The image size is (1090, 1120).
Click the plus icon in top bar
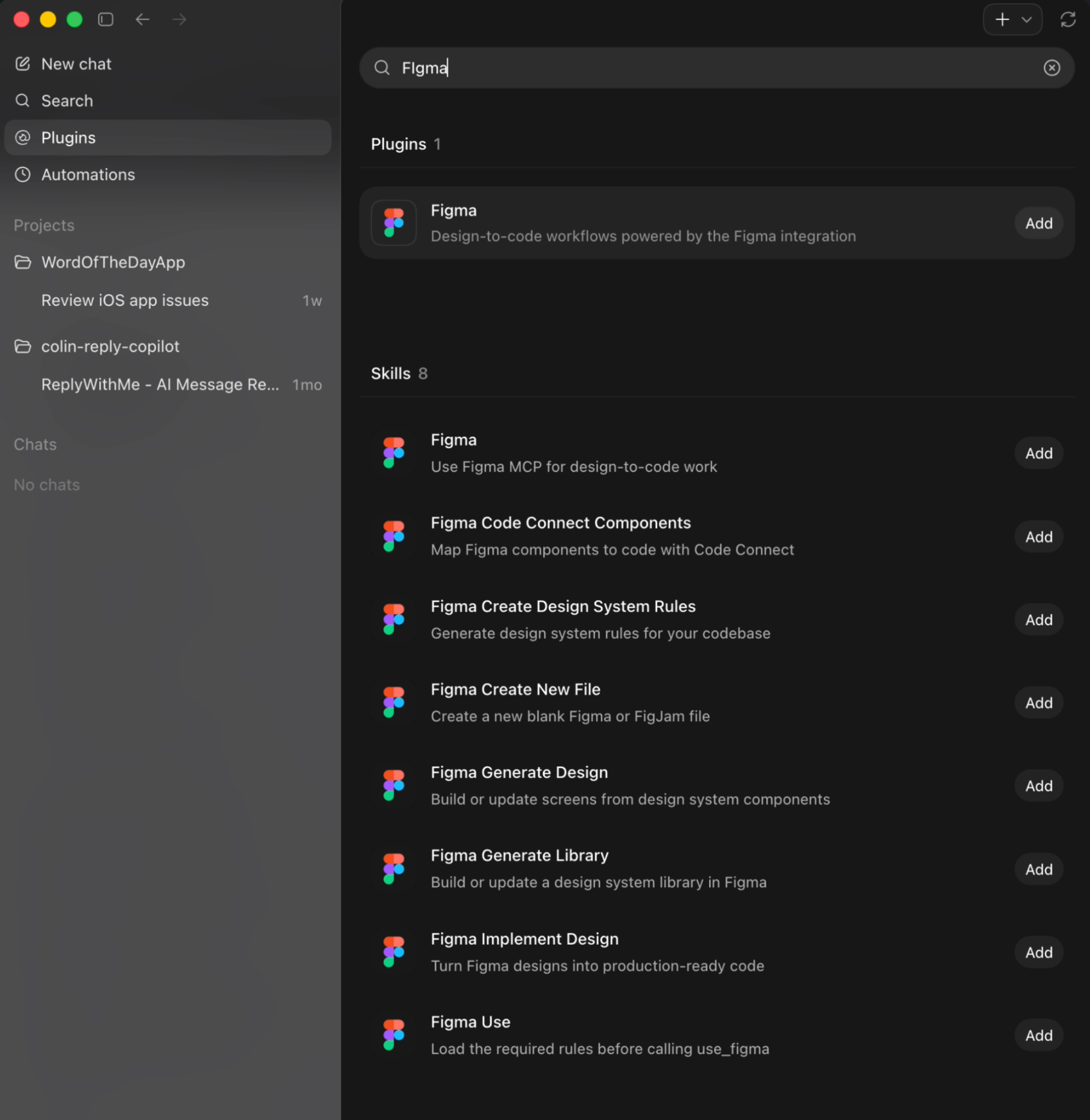[x=1002, y=20]
